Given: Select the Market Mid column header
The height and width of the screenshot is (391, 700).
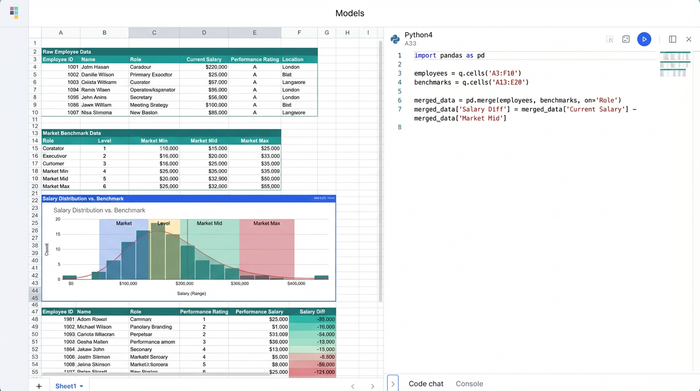Looking at the screenshot, I should pos(204,141).
